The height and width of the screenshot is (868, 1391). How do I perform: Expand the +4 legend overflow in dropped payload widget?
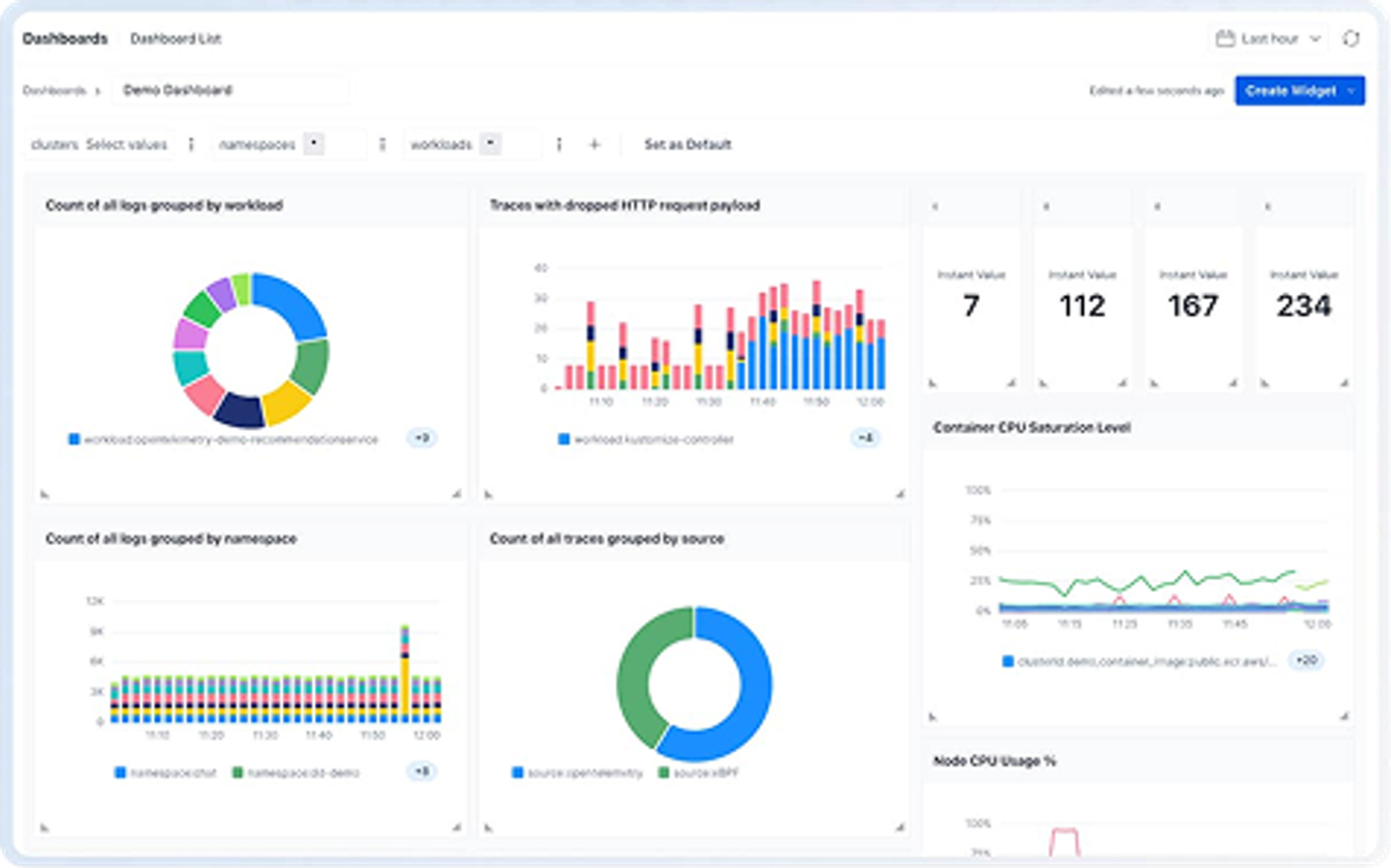865,438
